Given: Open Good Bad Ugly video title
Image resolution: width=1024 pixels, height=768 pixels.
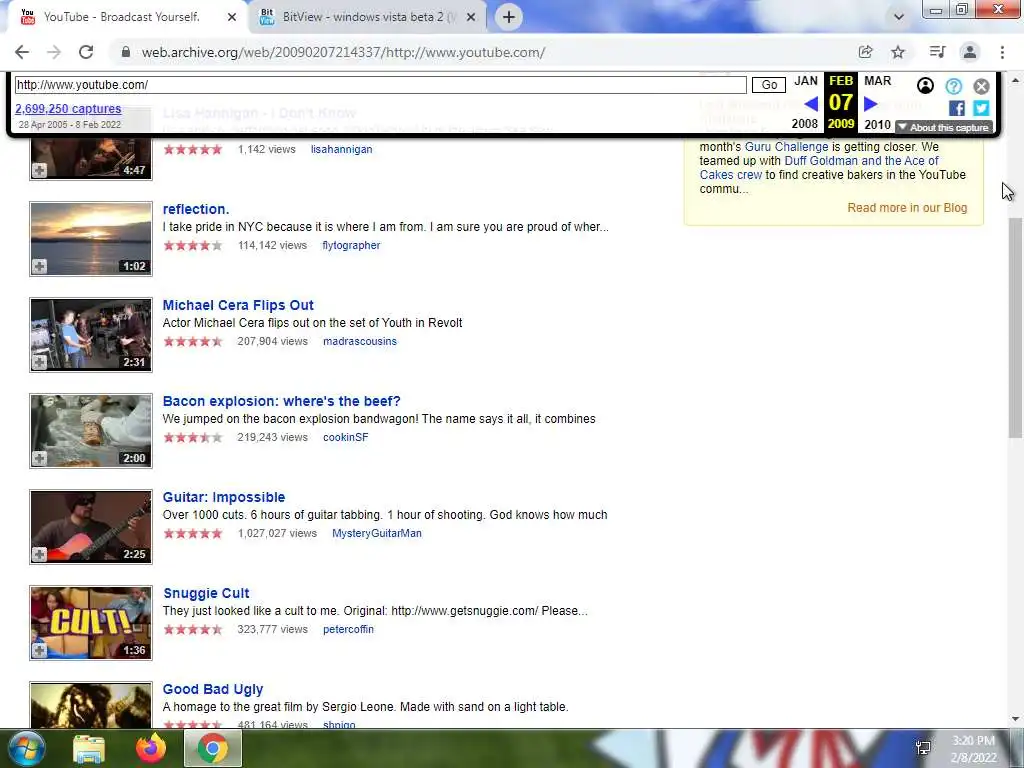Looking at the screenshot, I should click(x=213, y=689).
